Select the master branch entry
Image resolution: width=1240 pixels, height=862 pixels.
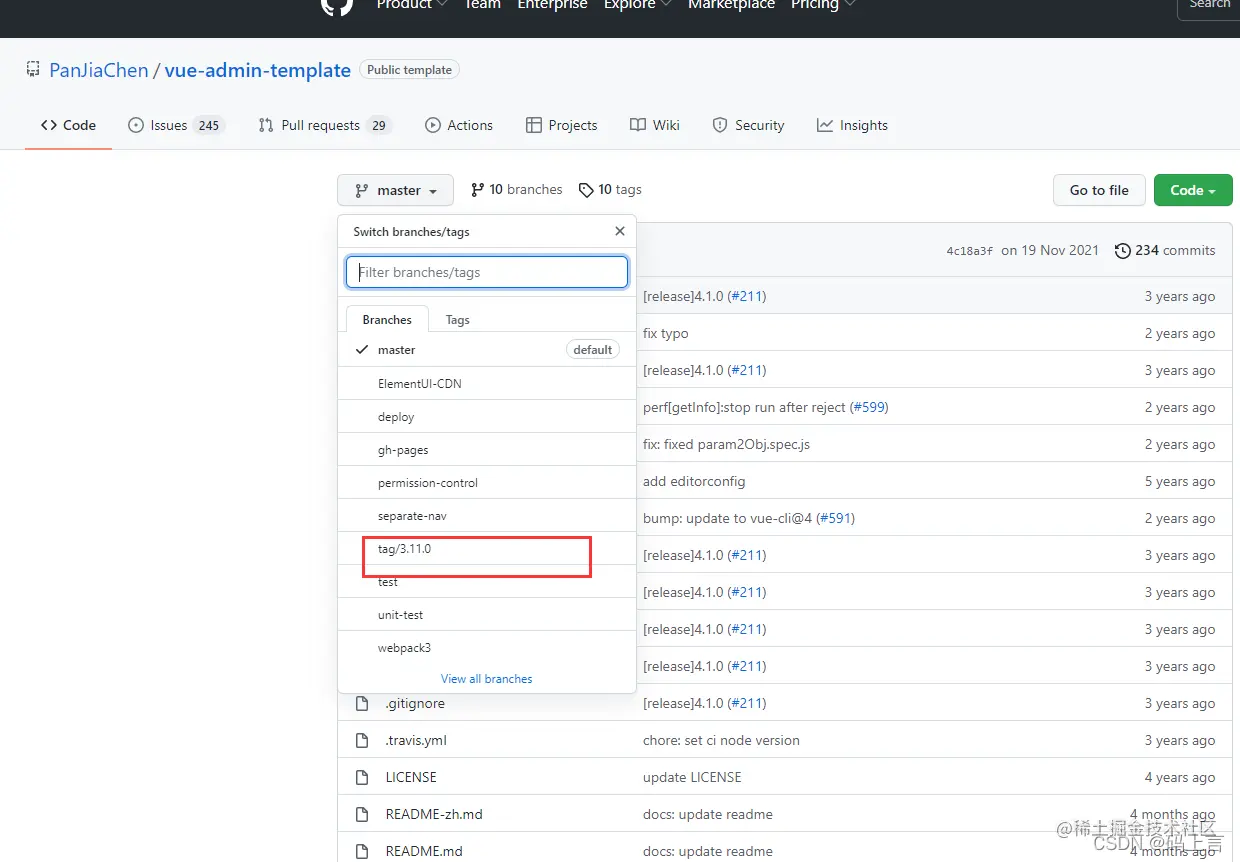click(487, 350)
